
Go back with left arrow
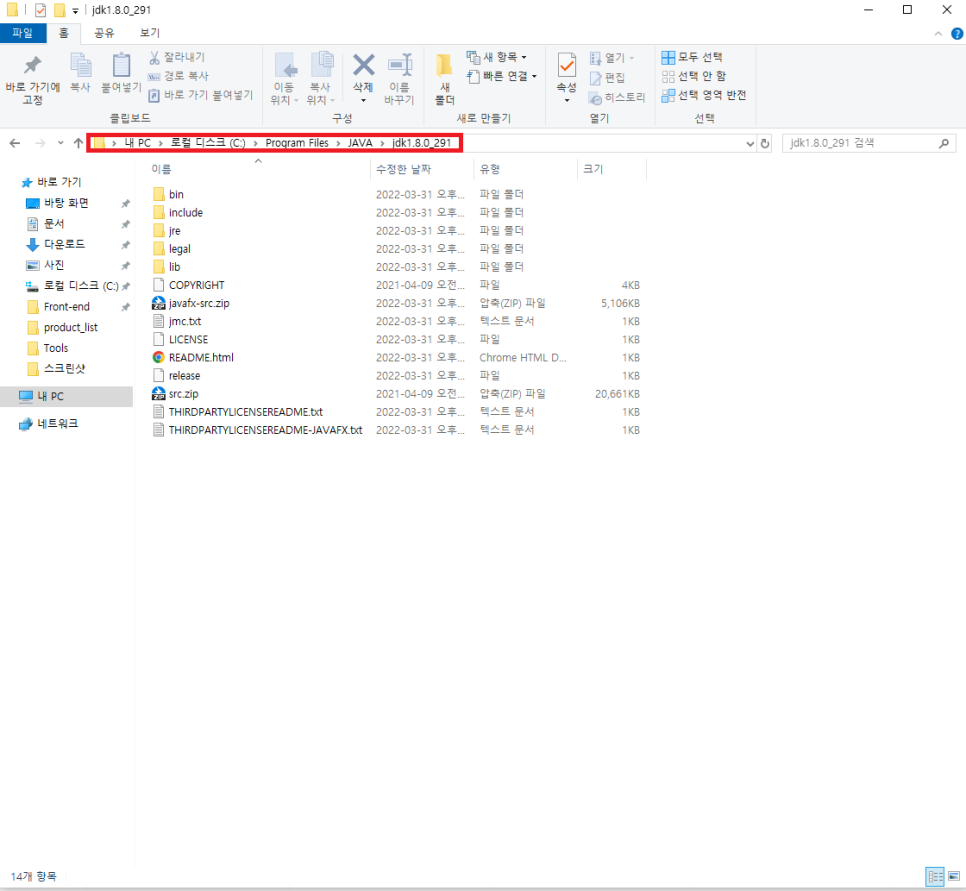15,143
